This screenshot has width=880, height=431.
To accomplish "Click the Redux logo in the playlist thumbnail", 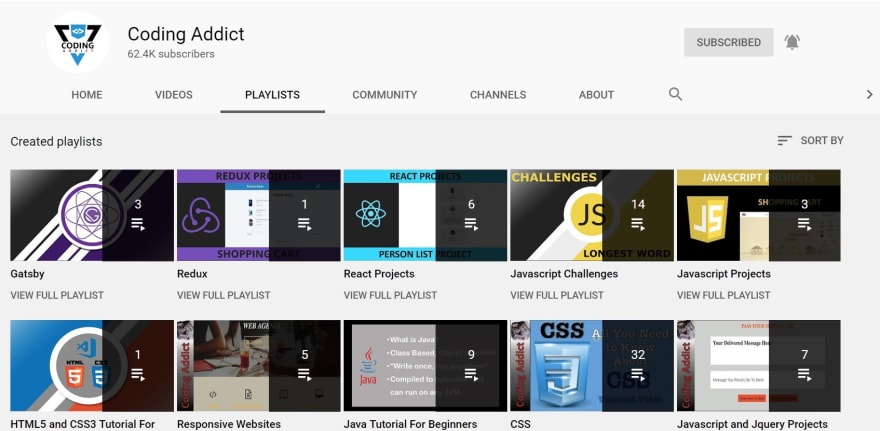I will (x=201, y=216).
